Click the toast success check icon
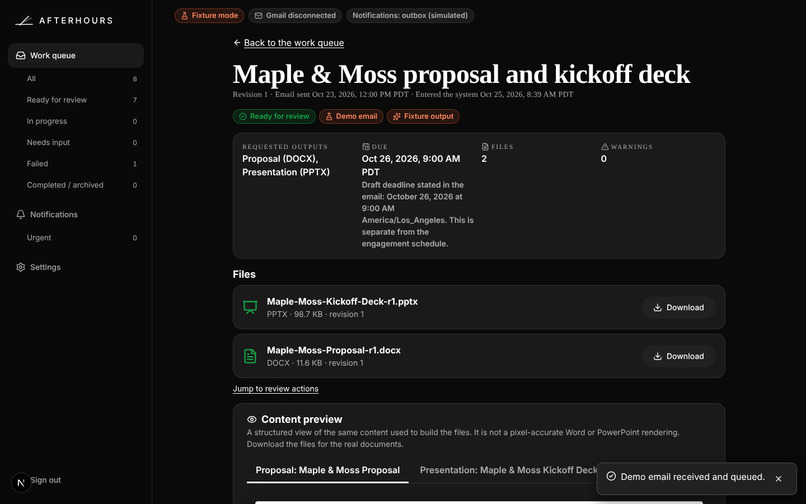 [x=611, y=476]
